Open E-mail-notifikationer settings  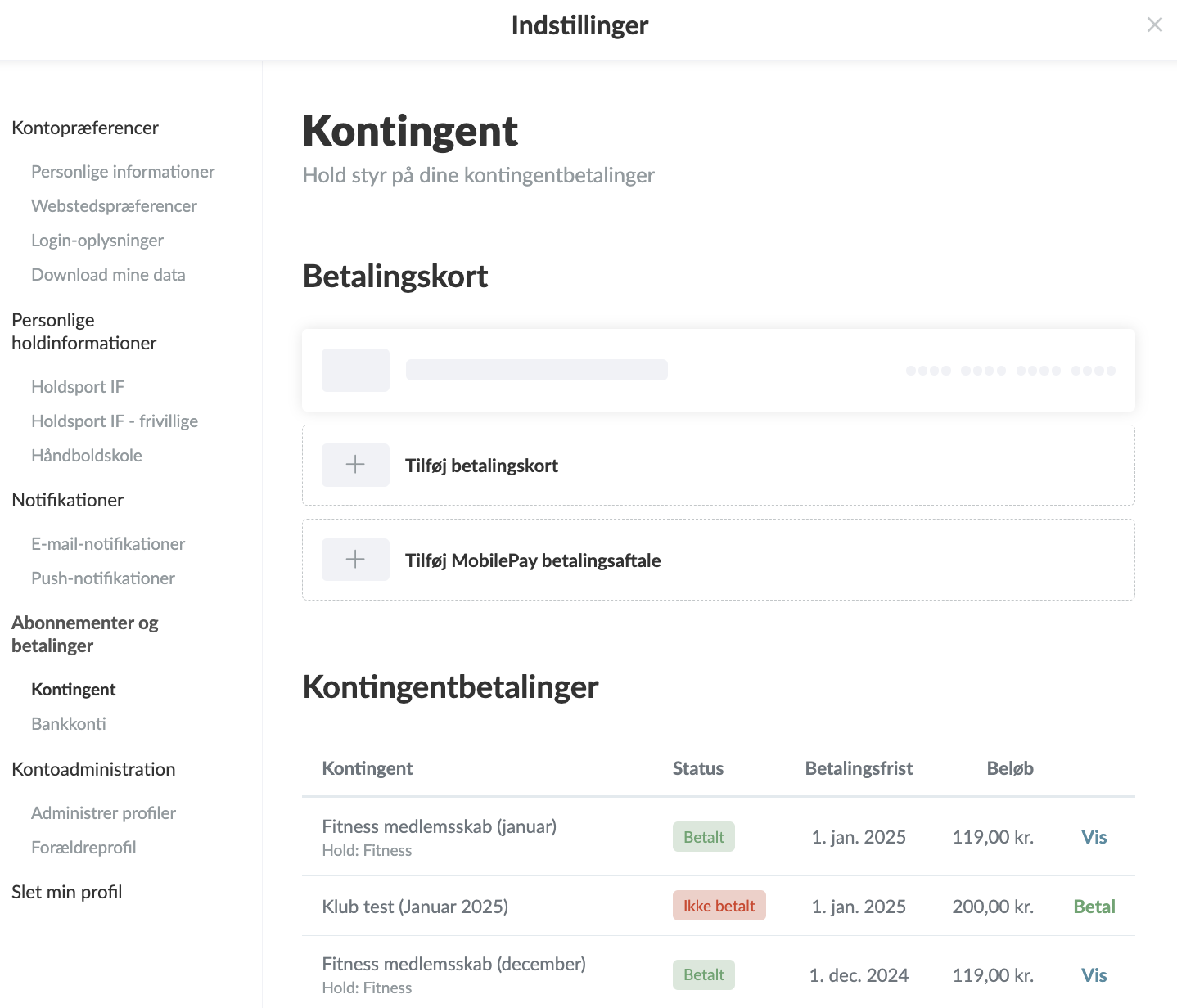[108, 544]
